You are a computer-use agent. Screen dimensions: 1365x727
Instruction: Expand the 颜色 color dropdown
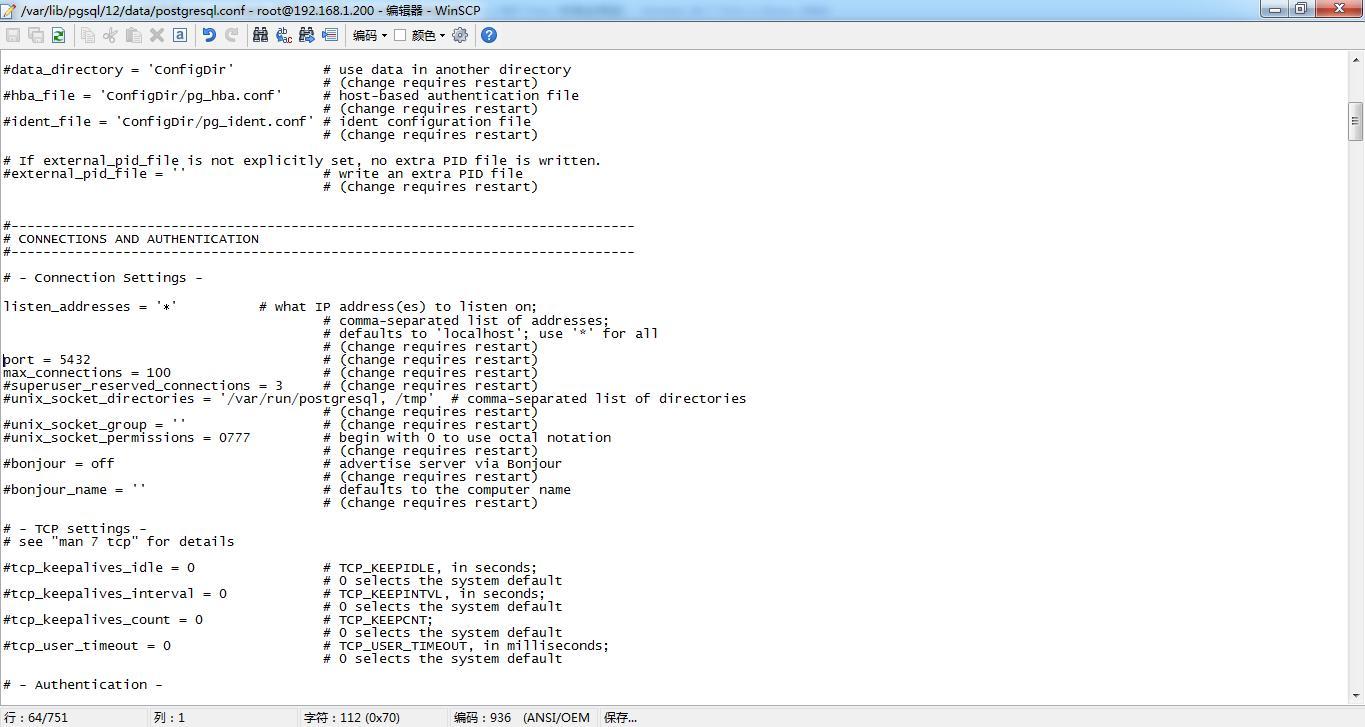tap(428, 35)
